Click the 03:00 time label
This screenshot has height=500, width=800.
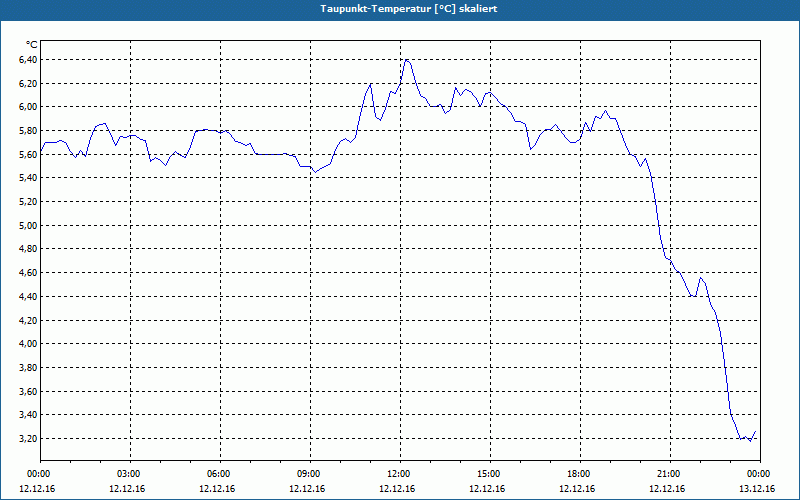click(x=130, y=474)
